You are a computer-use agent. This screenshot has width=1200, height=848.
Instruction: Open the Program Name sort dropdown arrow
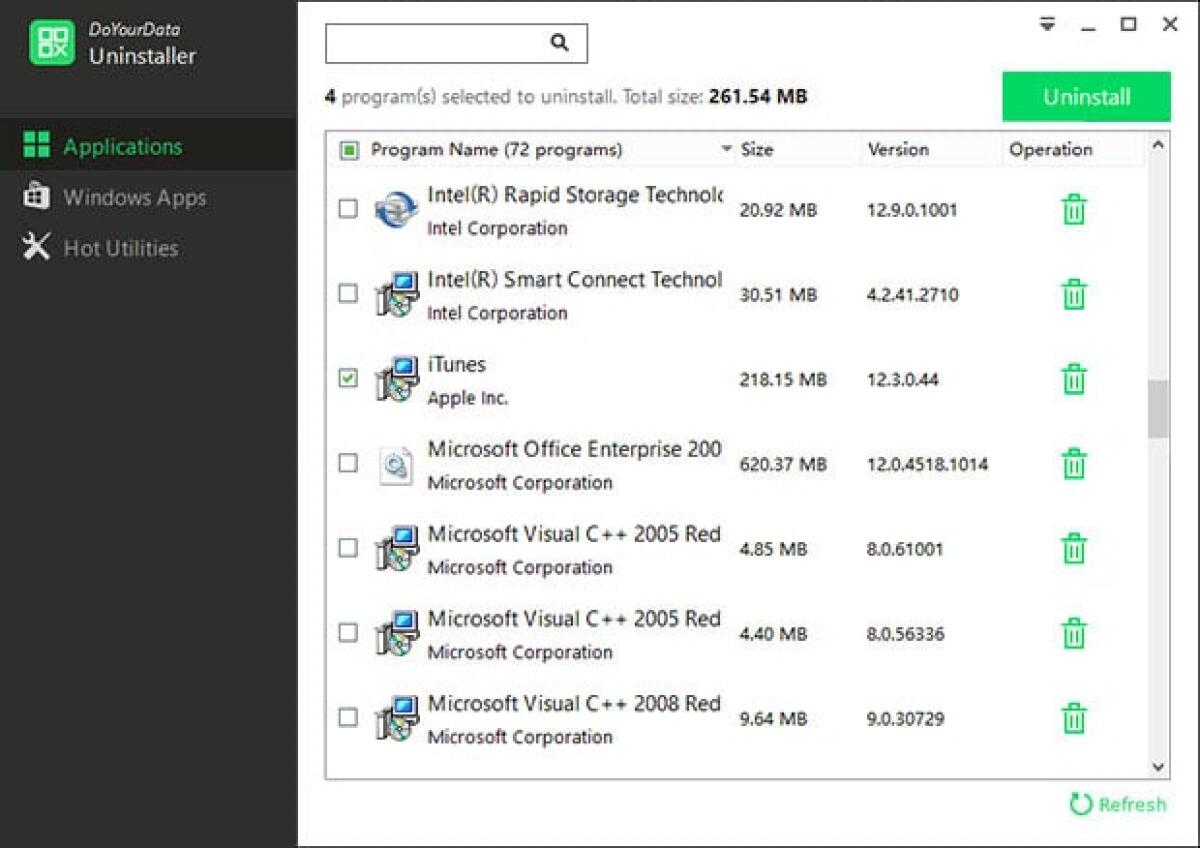[726, 148]
